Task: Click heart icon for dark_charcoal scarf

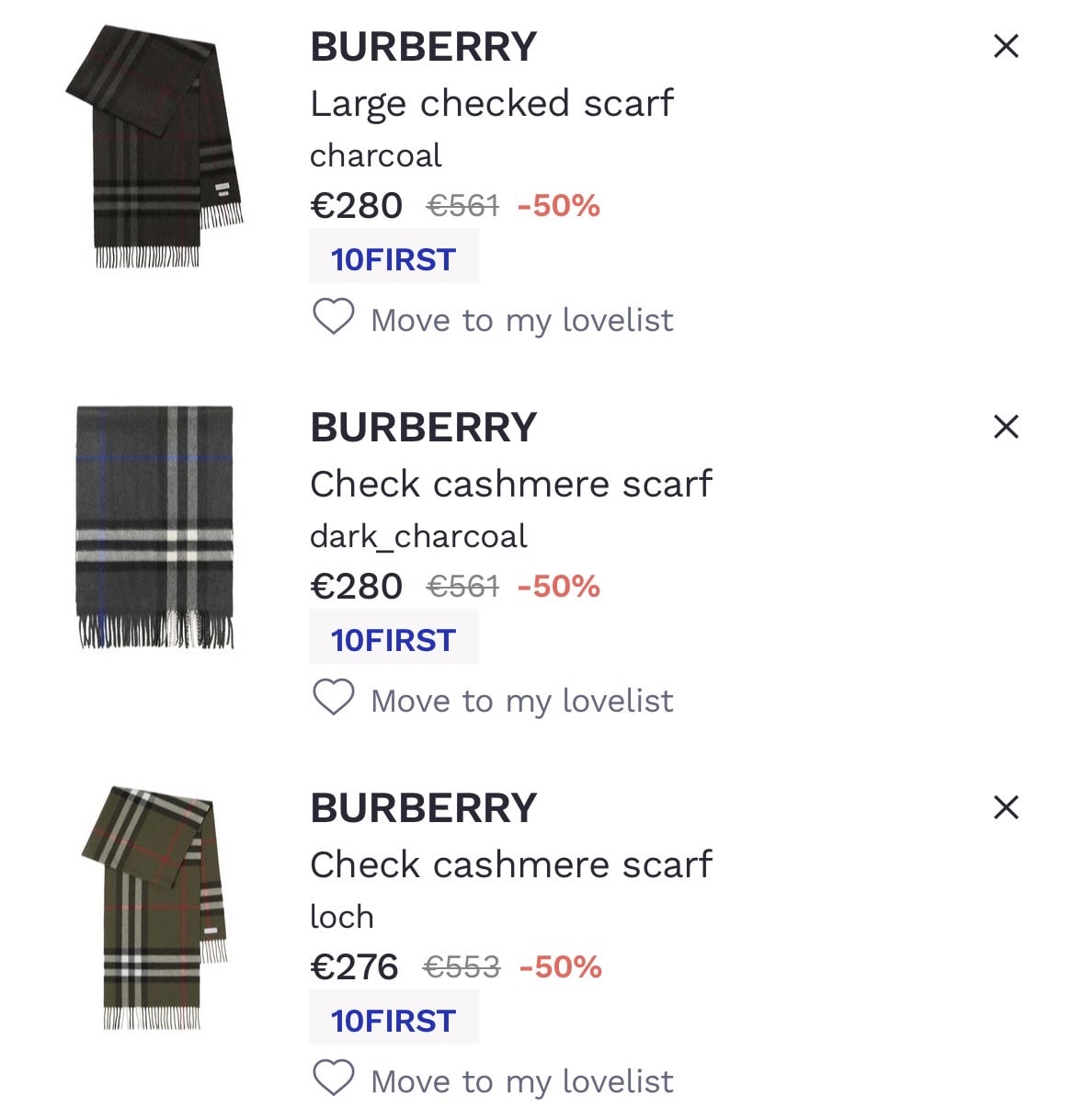Action: pos(333,699)
